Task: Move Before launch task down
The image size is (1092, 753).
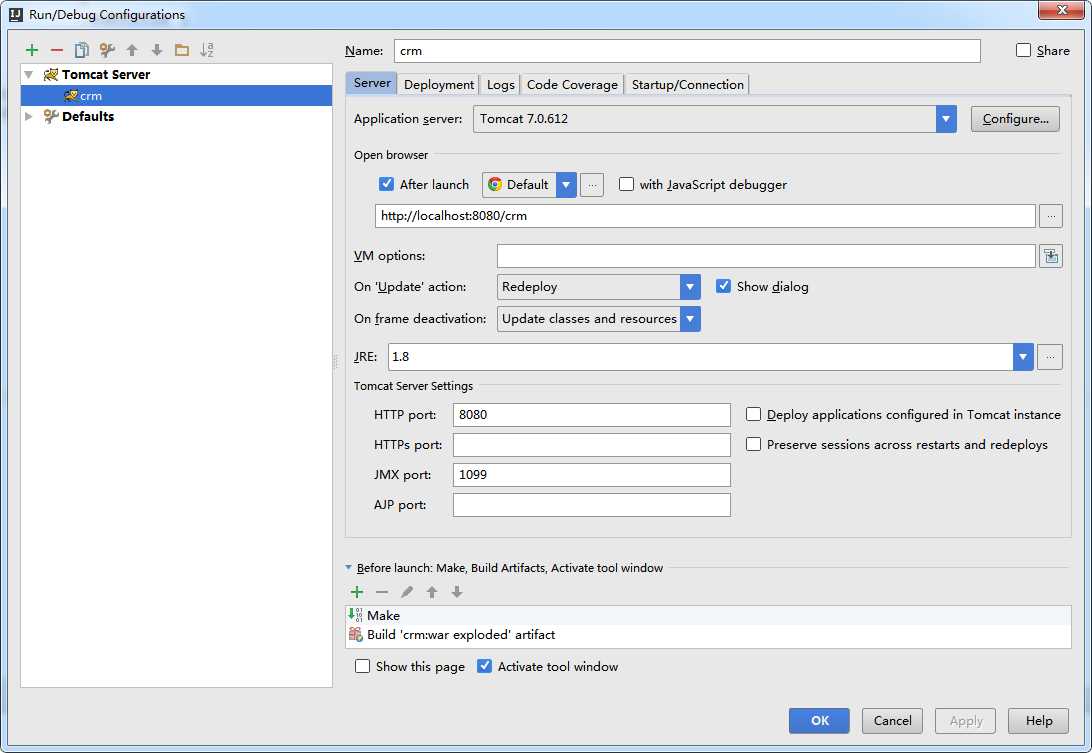Action: pos(457,592)
